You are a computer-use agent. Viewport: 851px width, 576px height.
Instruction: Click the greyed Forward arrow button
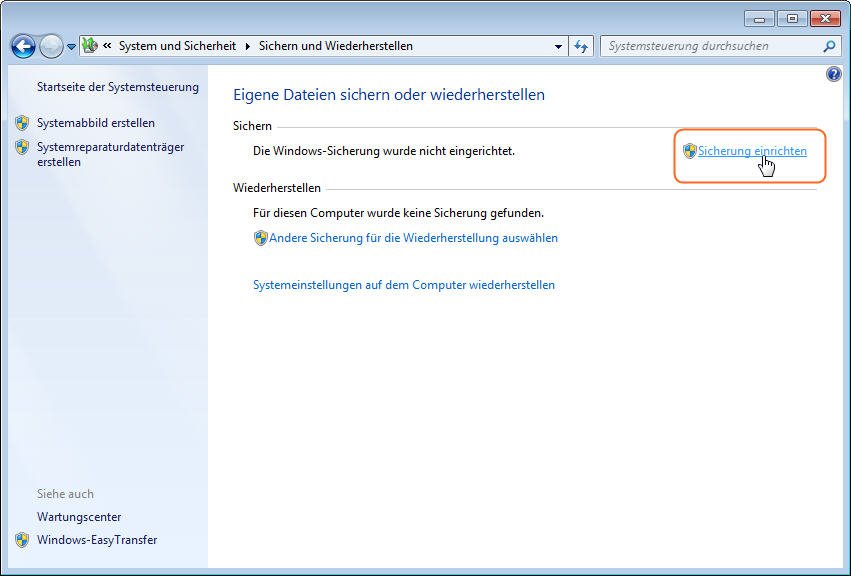click(x=52, y=47)
